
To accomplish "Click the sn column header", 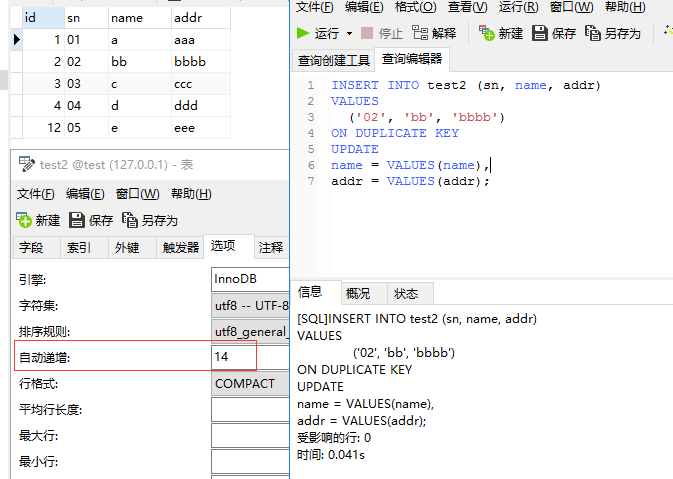I will pyautogui.click(x=86, y=18).
